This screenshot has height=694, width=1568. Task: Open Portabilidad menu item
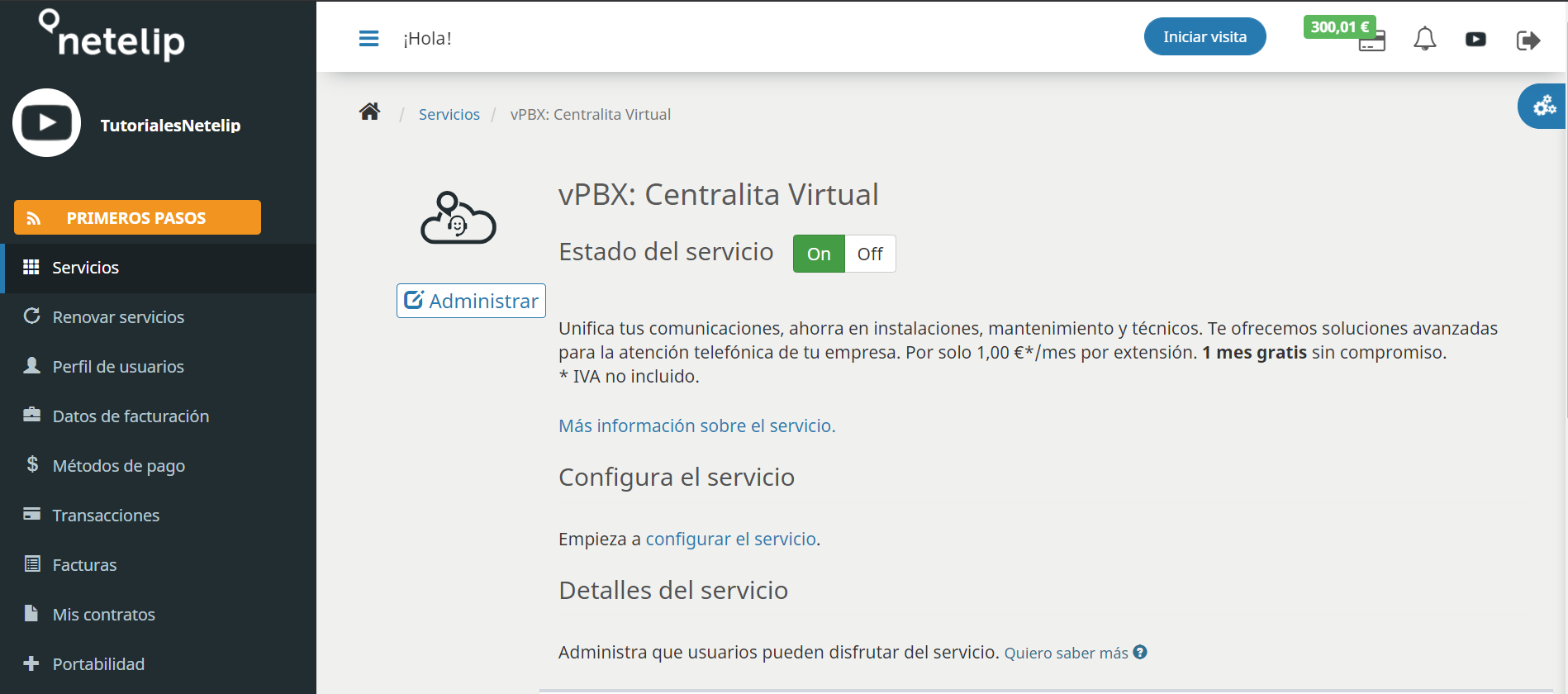pos(158,664)
